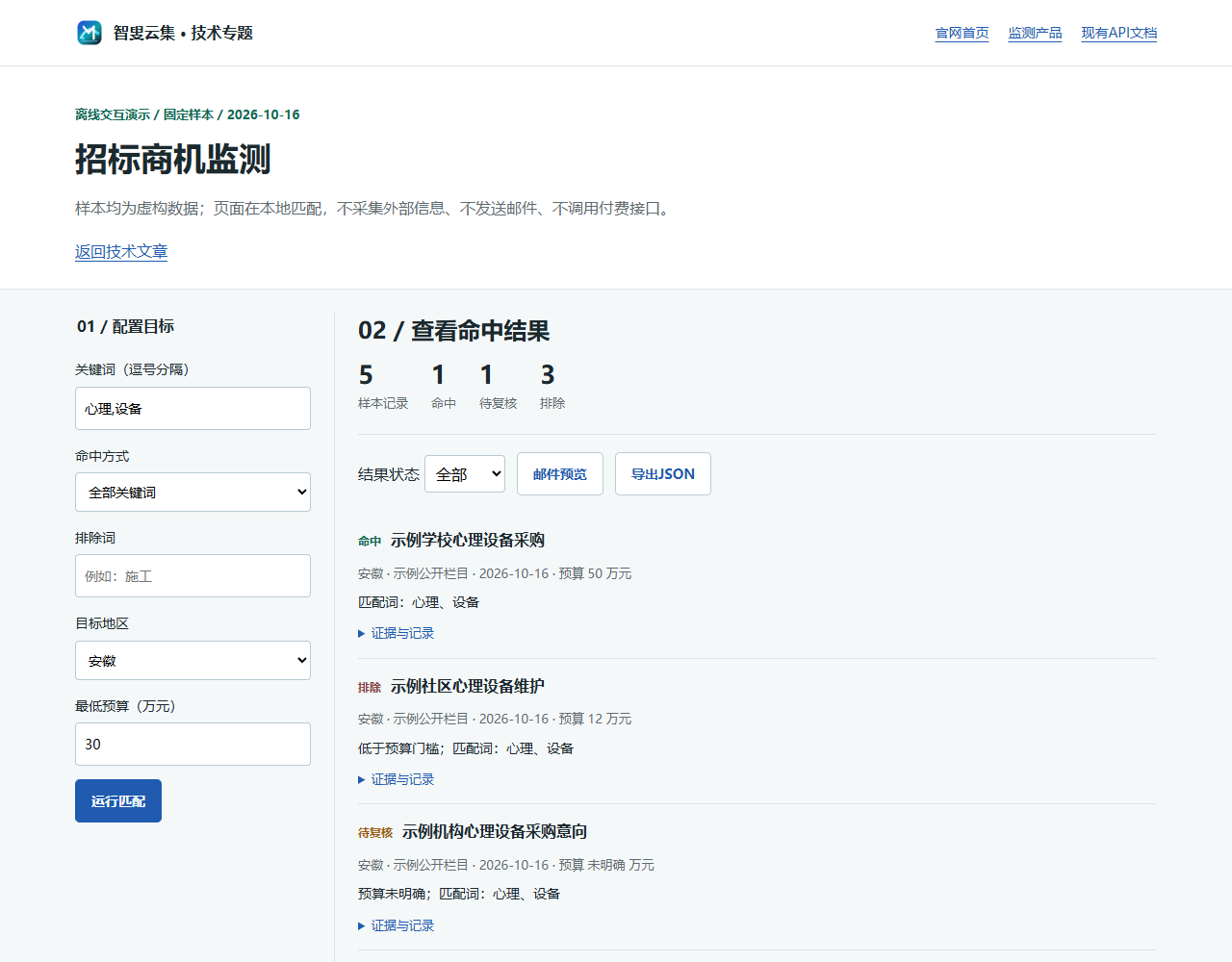Click the result title 示例机构心理设备采购意向
Screen dimensions: 1232x962
[495, 831]
